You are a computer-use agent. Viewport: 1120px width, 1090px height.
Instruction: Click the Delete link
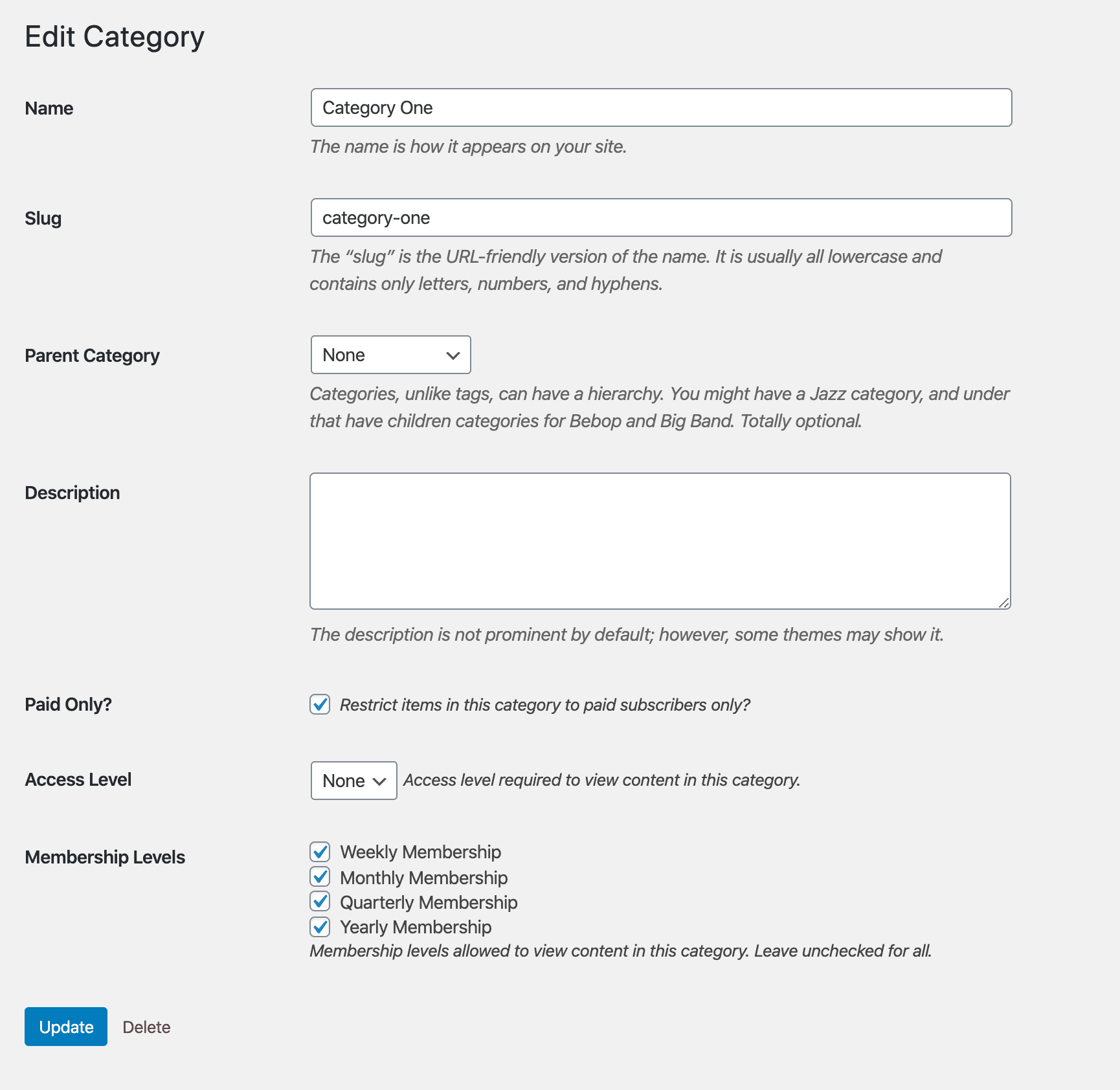[x=146, y=1027]
